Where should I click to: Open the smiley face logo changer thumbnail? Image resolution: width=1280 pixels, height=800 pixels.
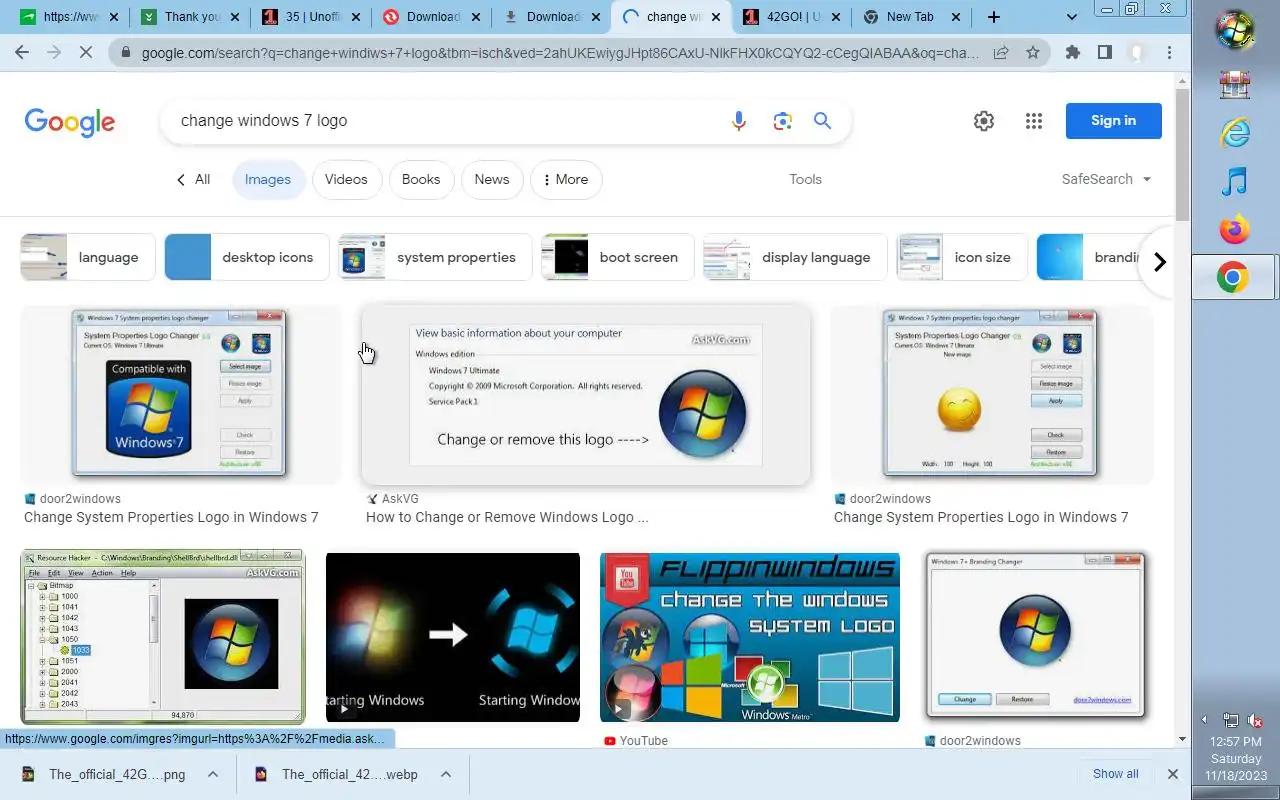point(991,395)
